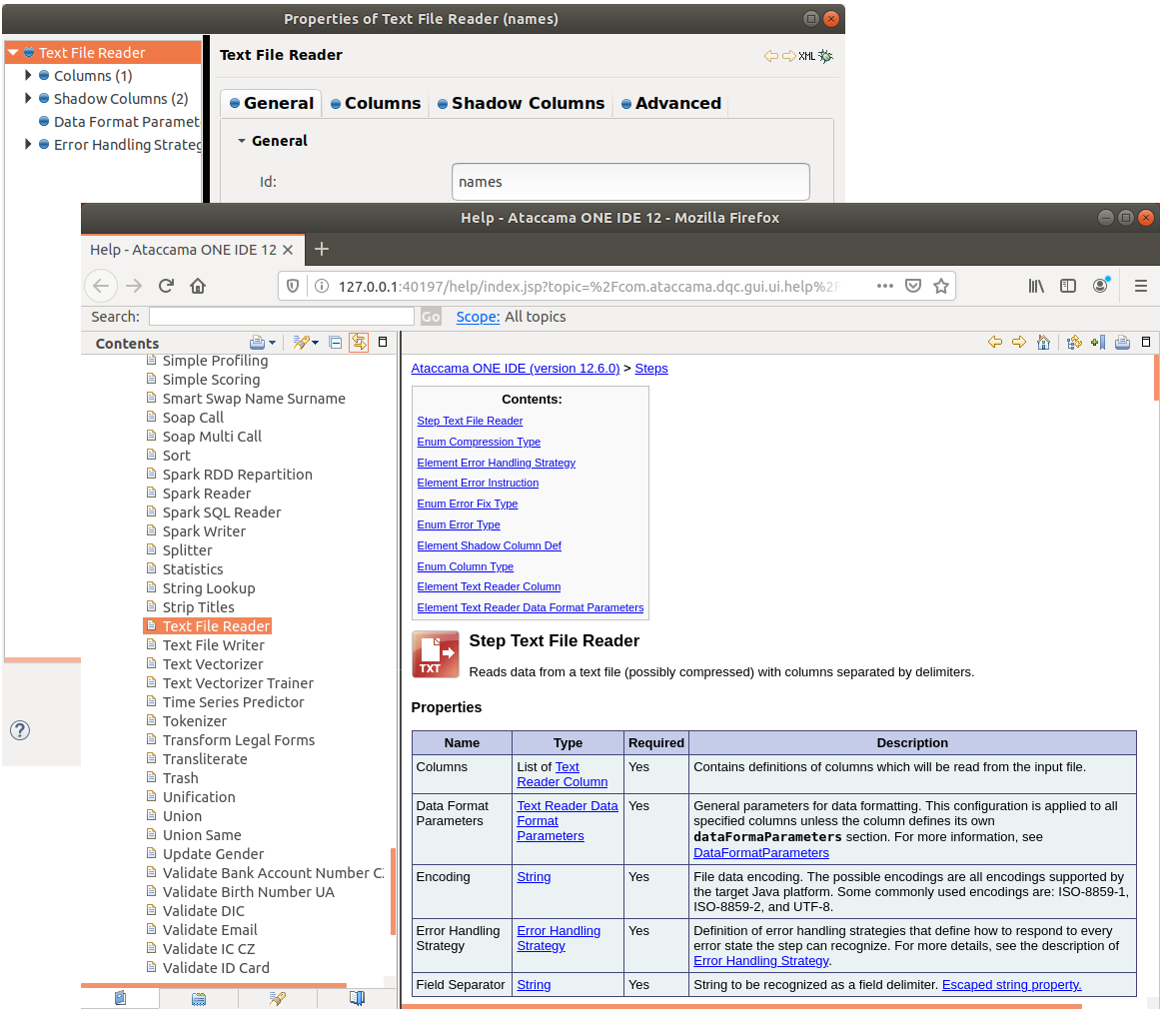The width and height of the screenshot is (1176, 1032).
Task: Open the Advanced tab
Action: pos(670,103)
